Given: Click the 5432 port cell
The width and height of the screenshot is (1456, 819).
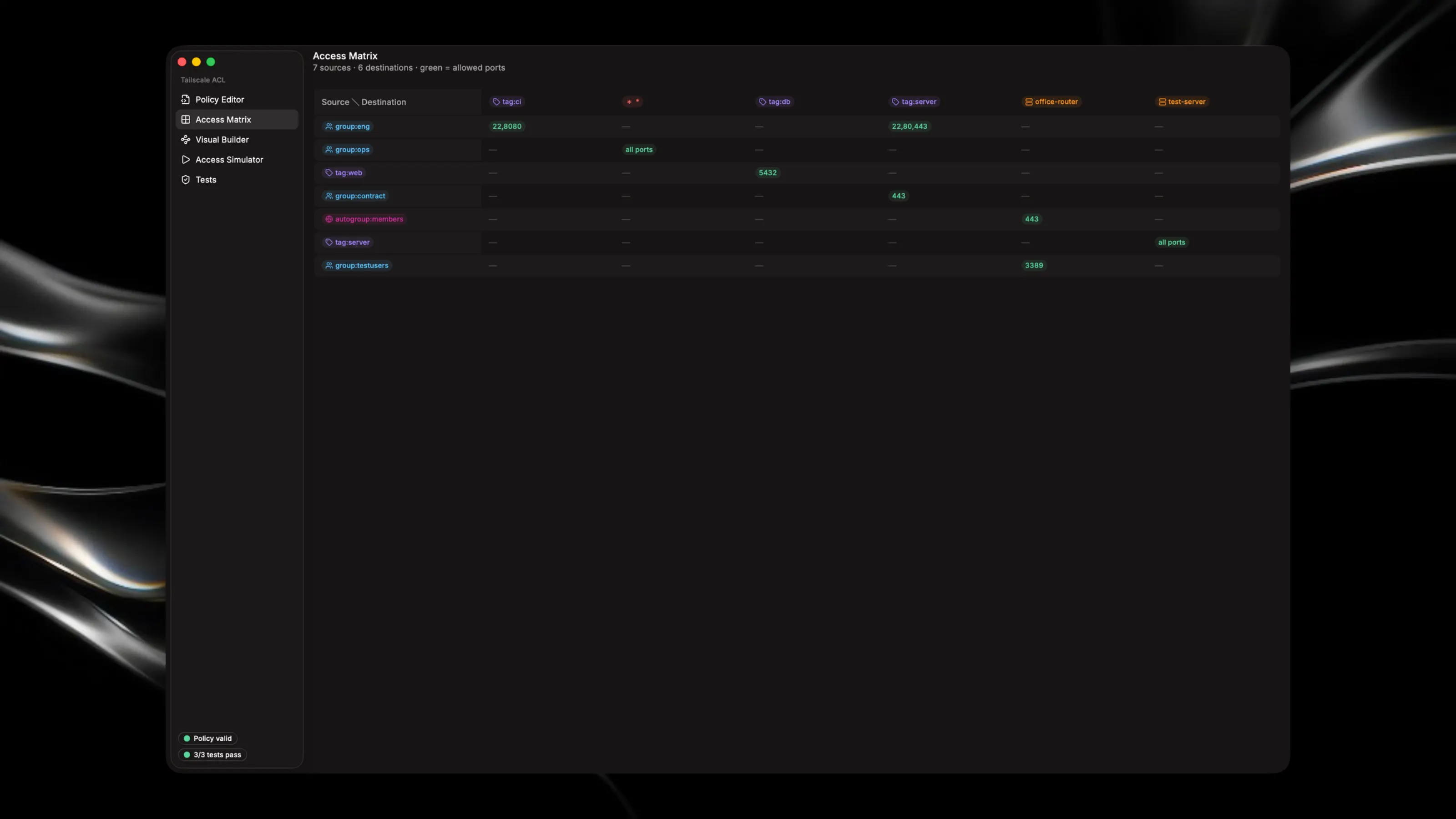Looking at the screenshot, I should pos(768,172).
